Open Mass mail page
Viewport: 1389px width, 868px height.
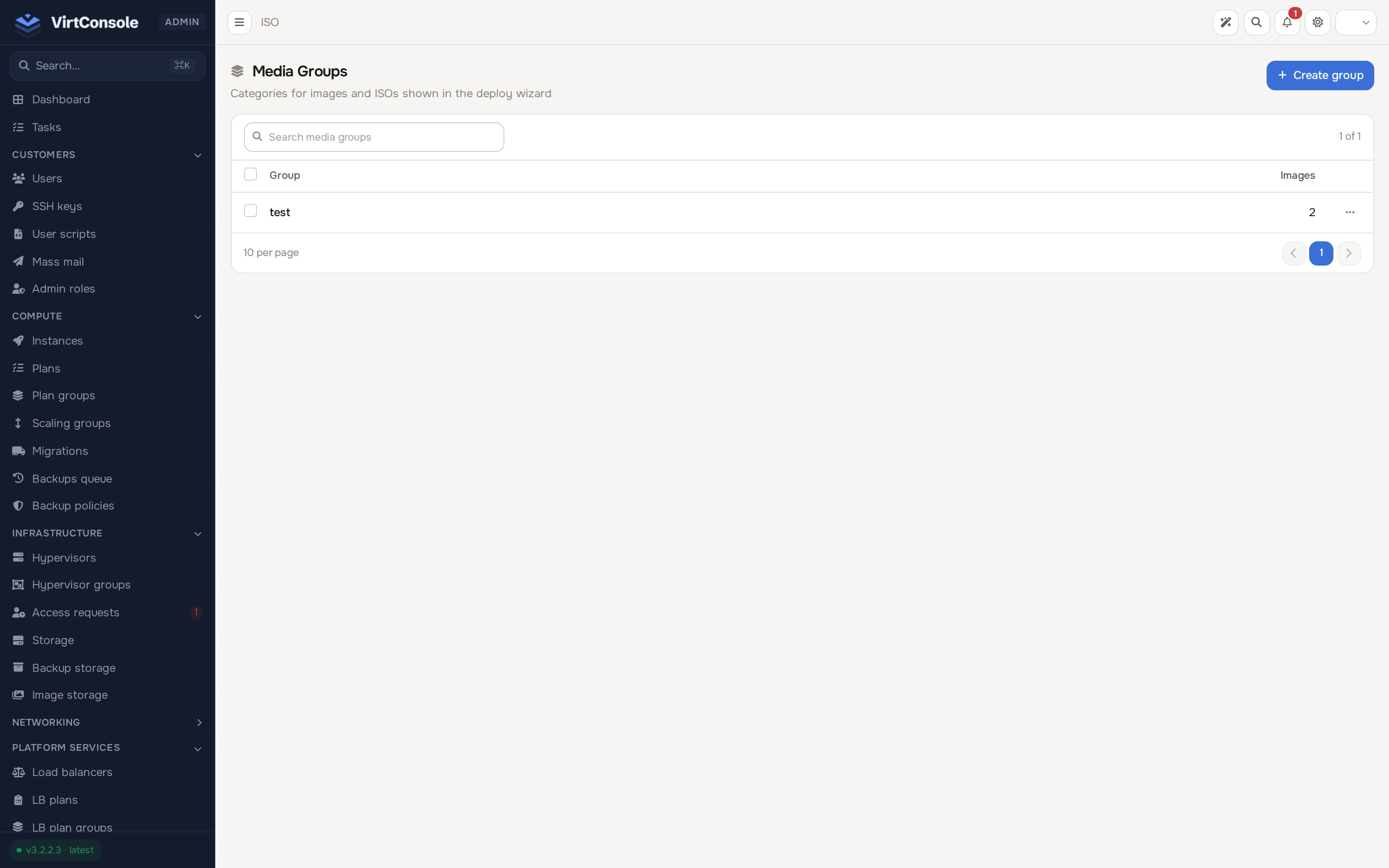pyautogui.click(x=107, y=261)
